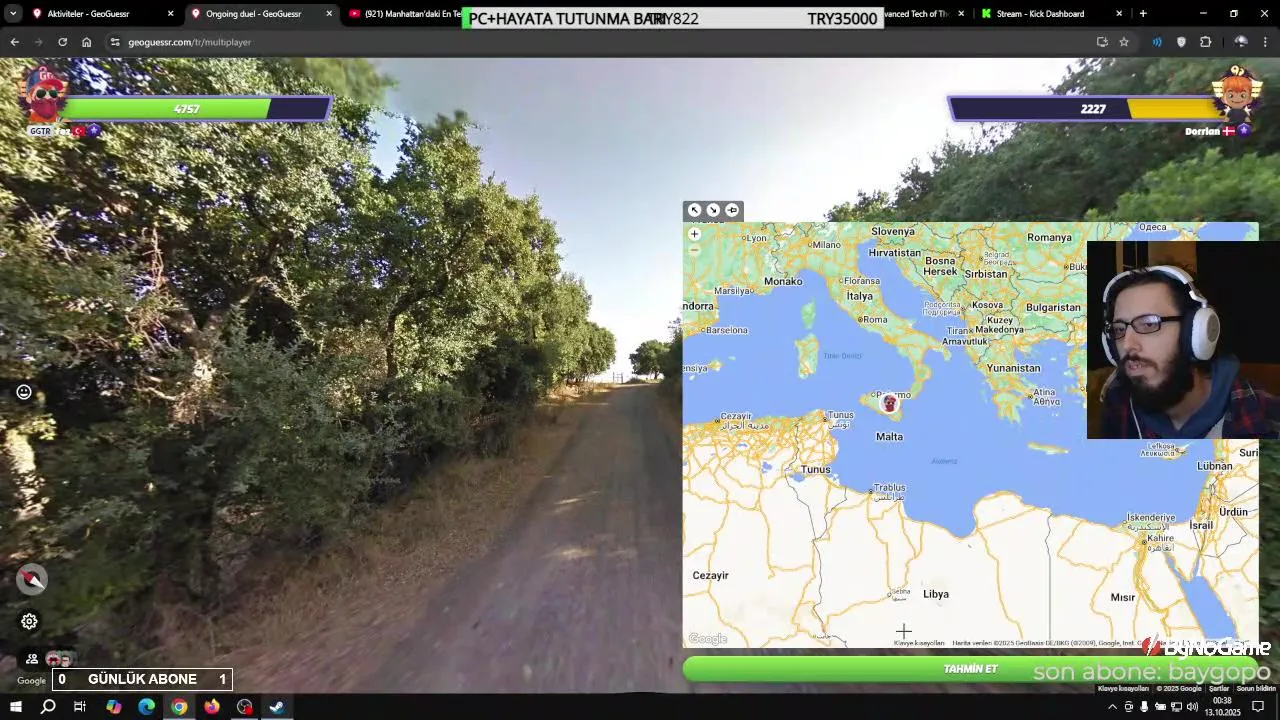
Task: Open the Chrome three-dot menu
Action: [1266, 42]
